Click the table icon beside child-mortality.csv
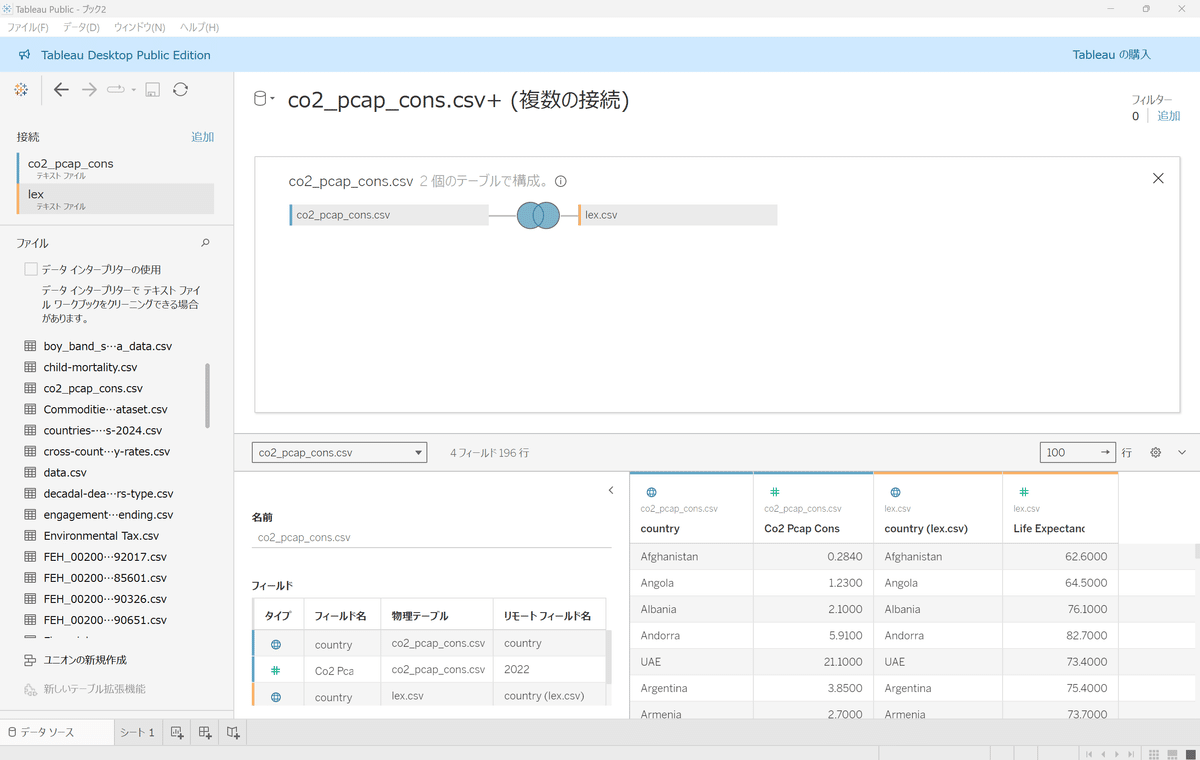 click(x=30, y=367)
